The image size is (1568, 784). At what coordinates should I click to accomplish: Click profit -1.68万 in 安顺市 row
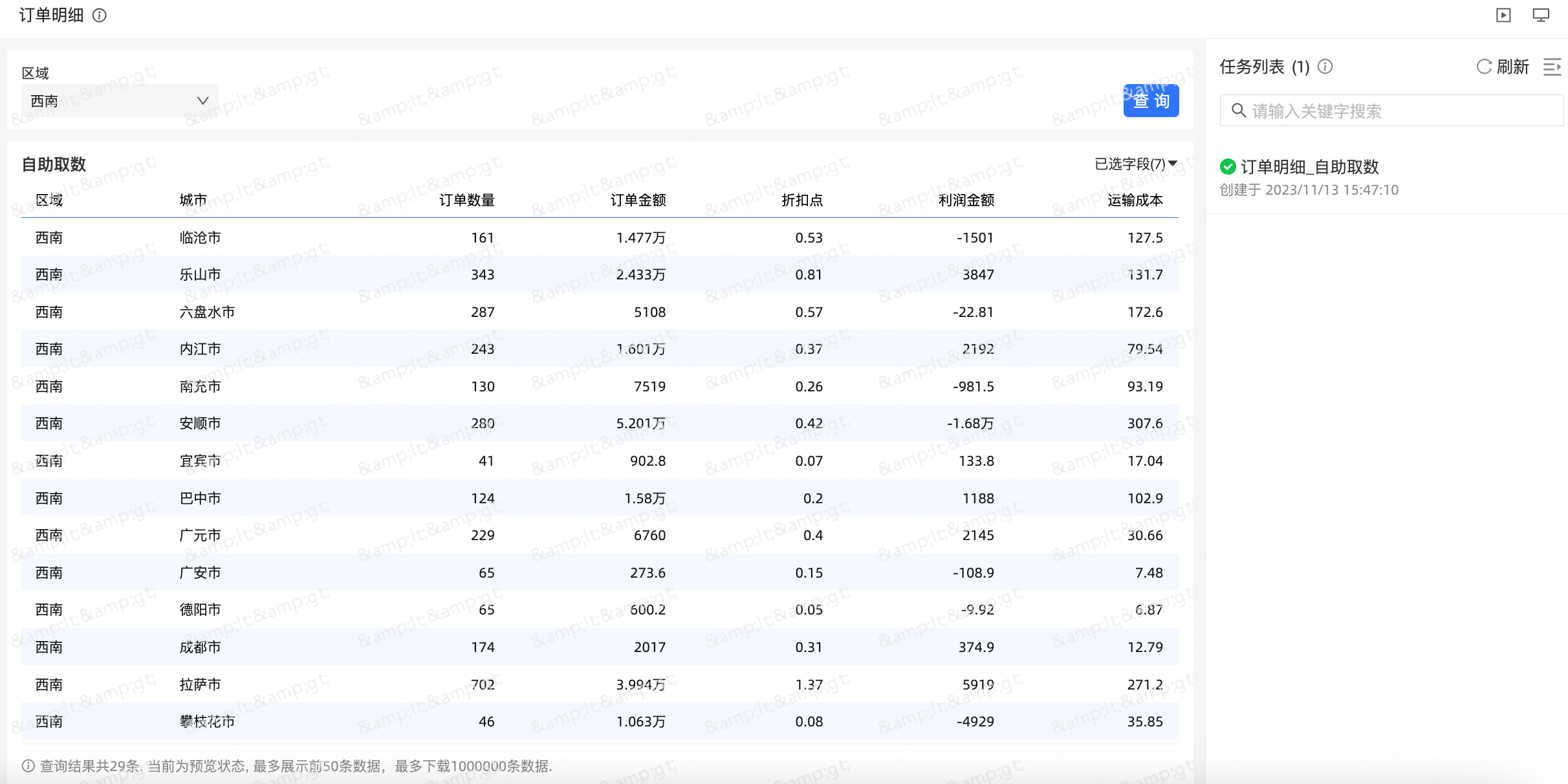coord(970,423)
